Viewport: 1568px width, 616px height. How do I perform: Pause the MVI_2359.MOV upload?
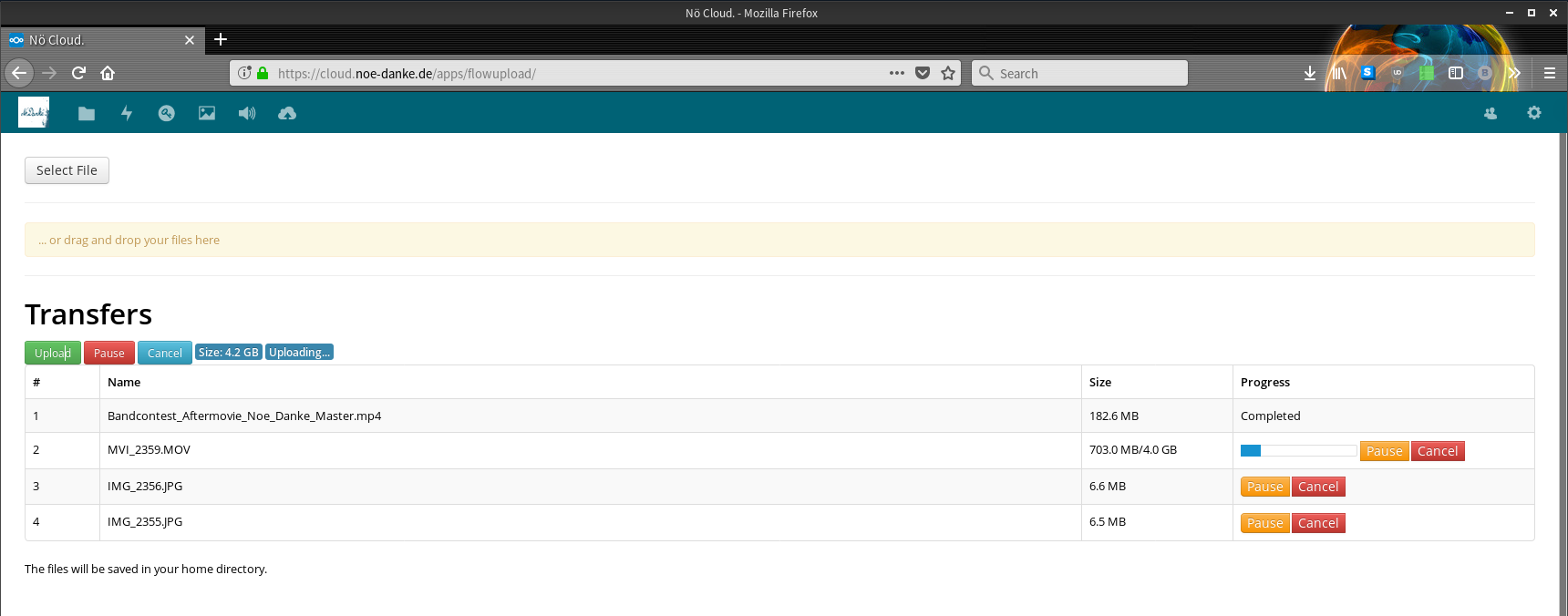point(1384,451)
